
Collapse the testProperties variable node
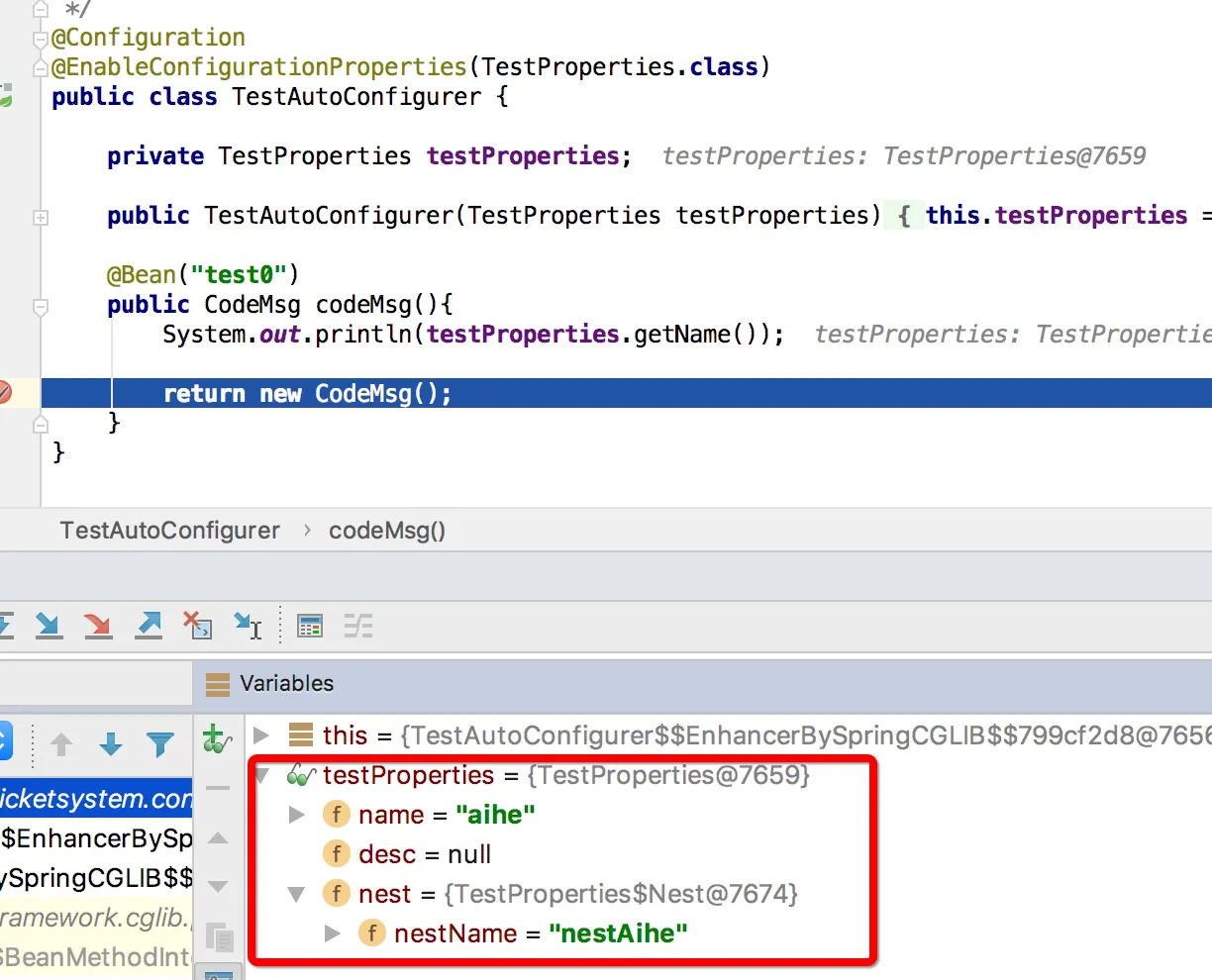262,775
